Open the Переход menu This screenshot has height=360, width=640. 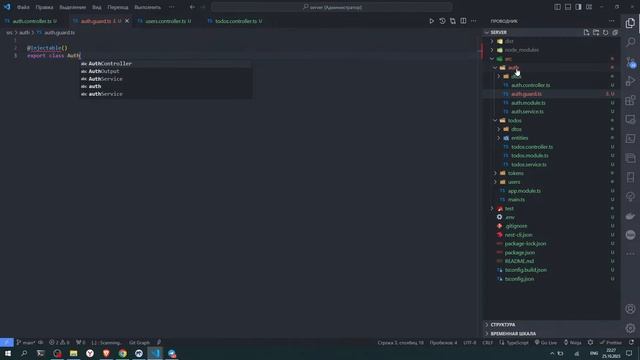pos(118,7)
